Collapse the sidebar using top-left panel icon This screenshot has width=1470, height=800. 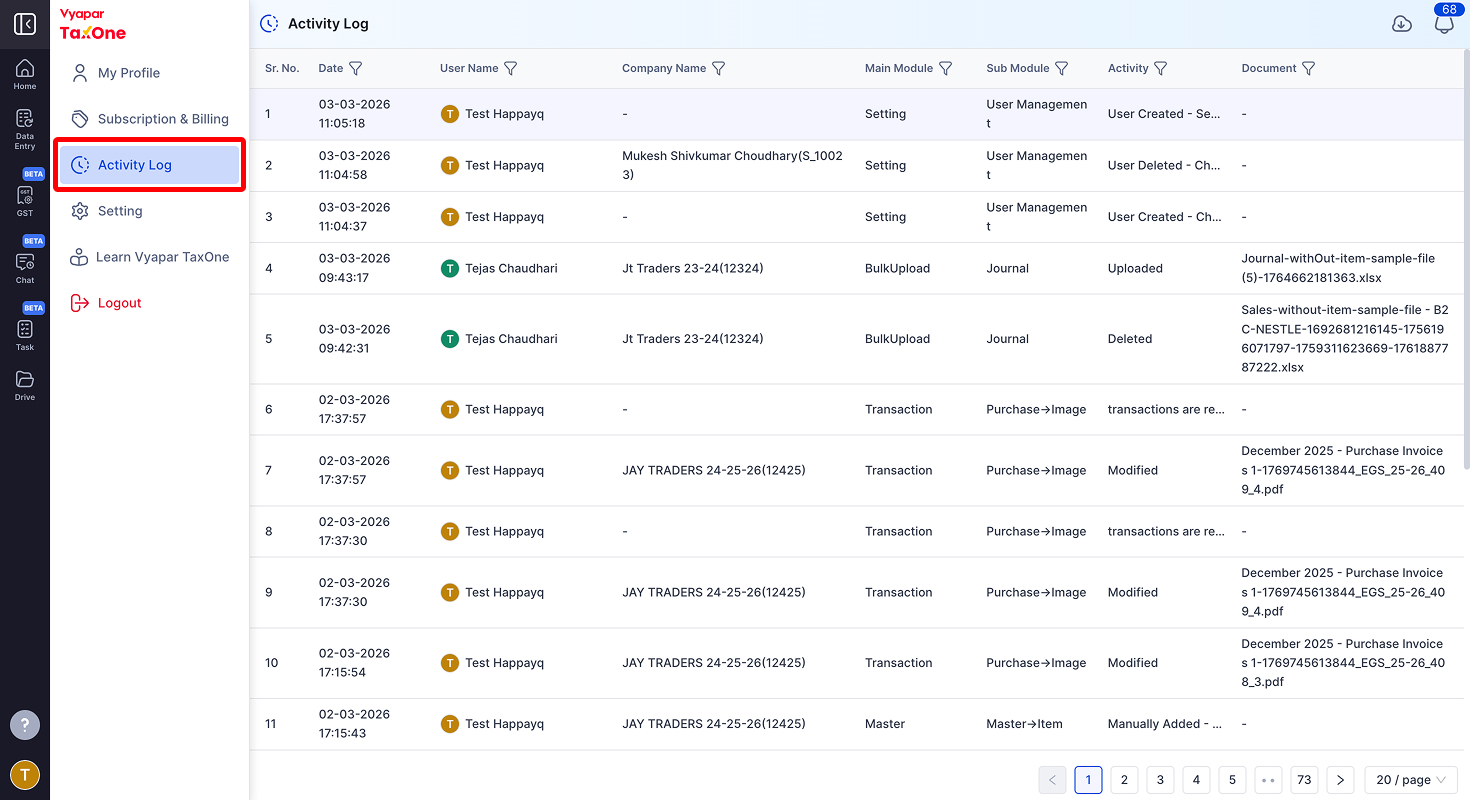25,24
